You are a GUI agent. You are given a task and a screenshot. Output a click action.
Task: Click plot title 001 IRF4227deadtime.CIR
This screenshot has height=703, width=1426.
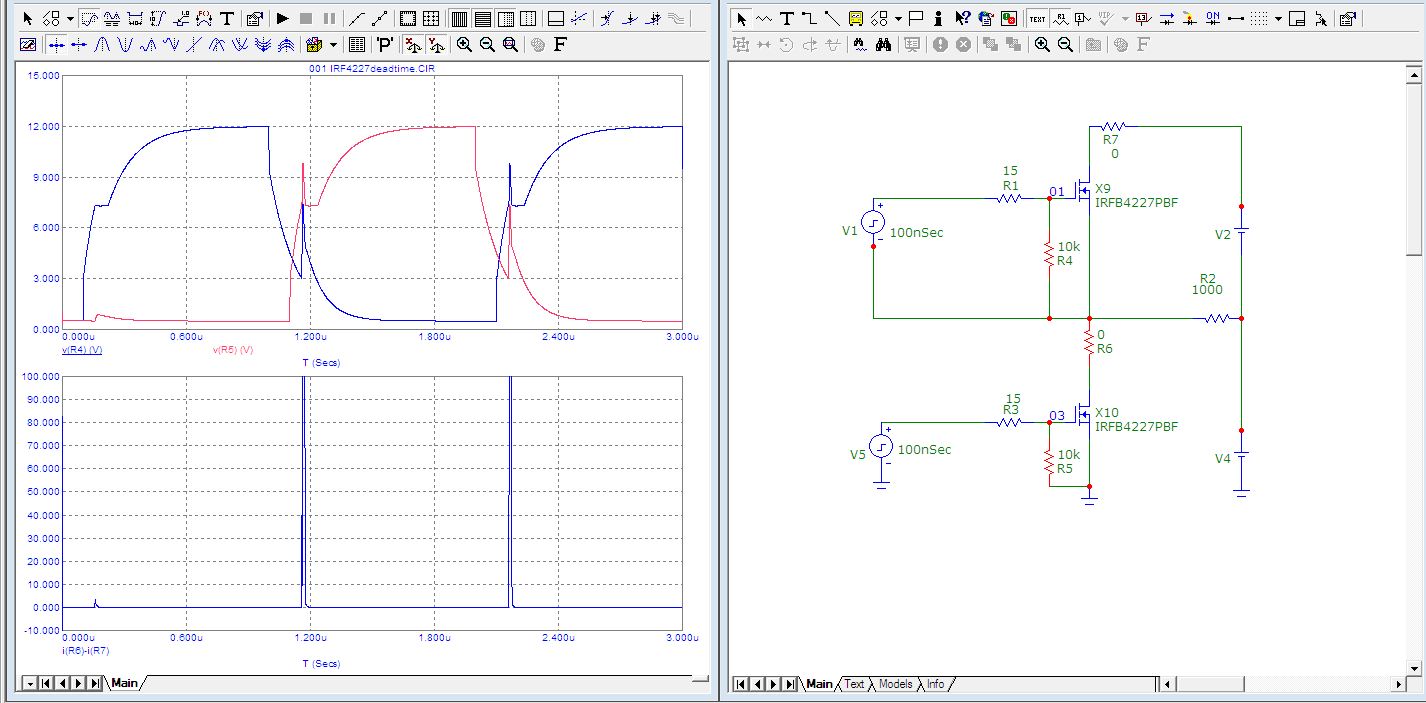(374, 68)
